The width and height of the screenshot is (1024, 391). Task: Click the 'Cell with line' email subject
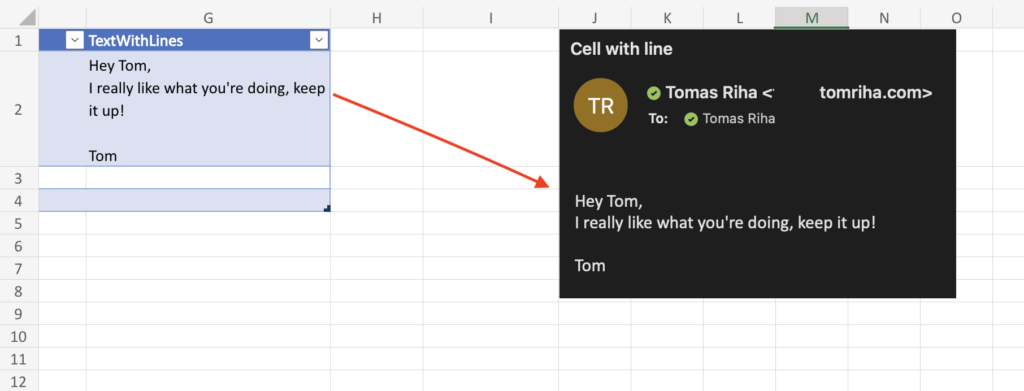click(x=621, y=49)
